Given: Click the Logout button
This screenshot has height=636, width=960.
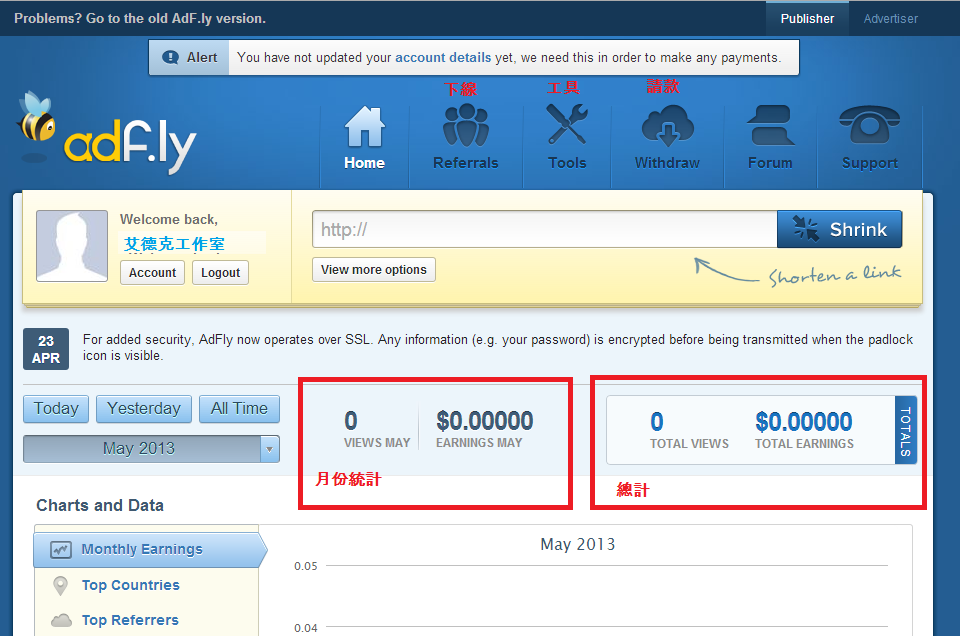Looking at the screenshot, I should tap(220, 272).
